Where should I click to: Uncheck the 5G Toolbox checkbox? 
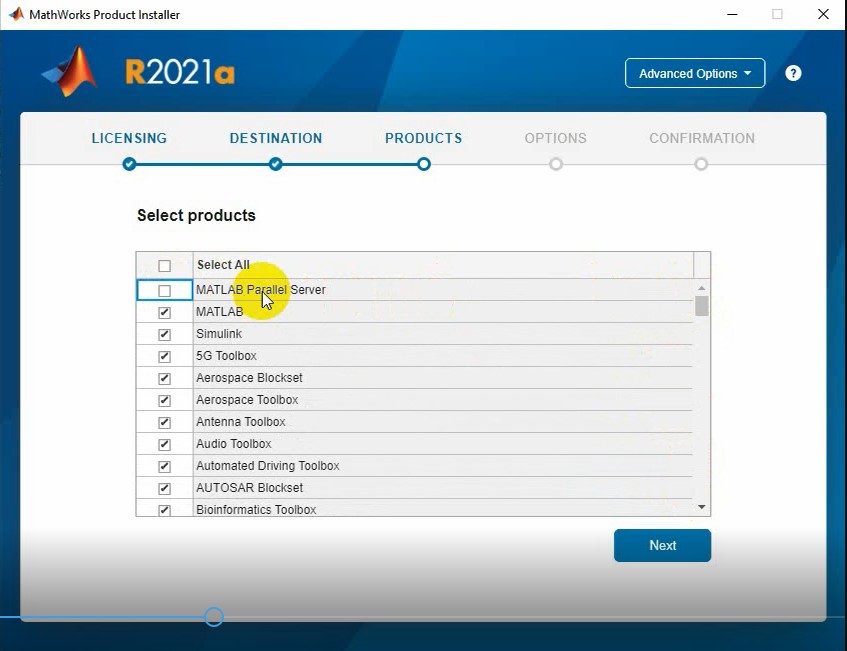pos(165,357)
